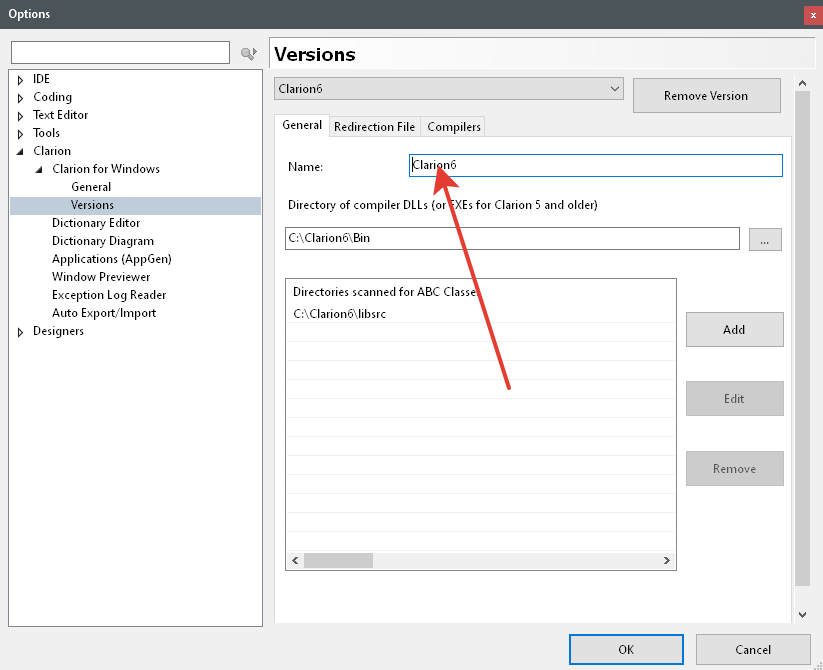Expand the Designers tree node
The height and width of the screenshot is (670, 823).
point(20,331)
